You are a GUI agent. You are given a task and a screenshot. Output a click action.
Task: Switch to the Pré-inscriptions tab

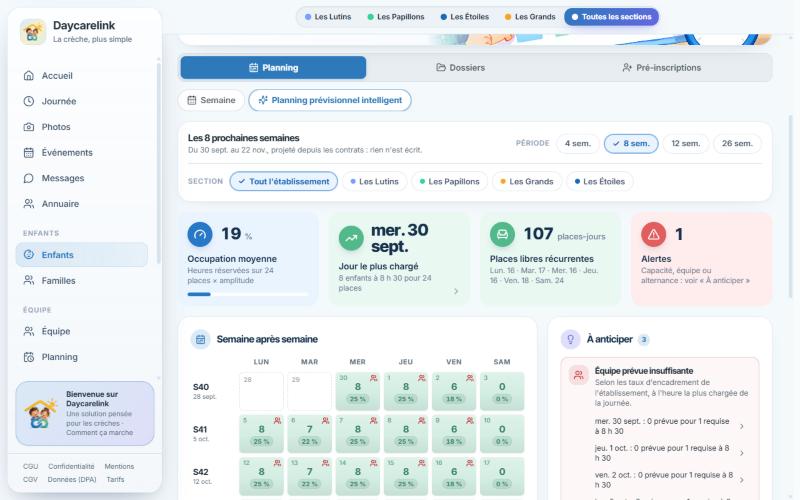[662, 67]
